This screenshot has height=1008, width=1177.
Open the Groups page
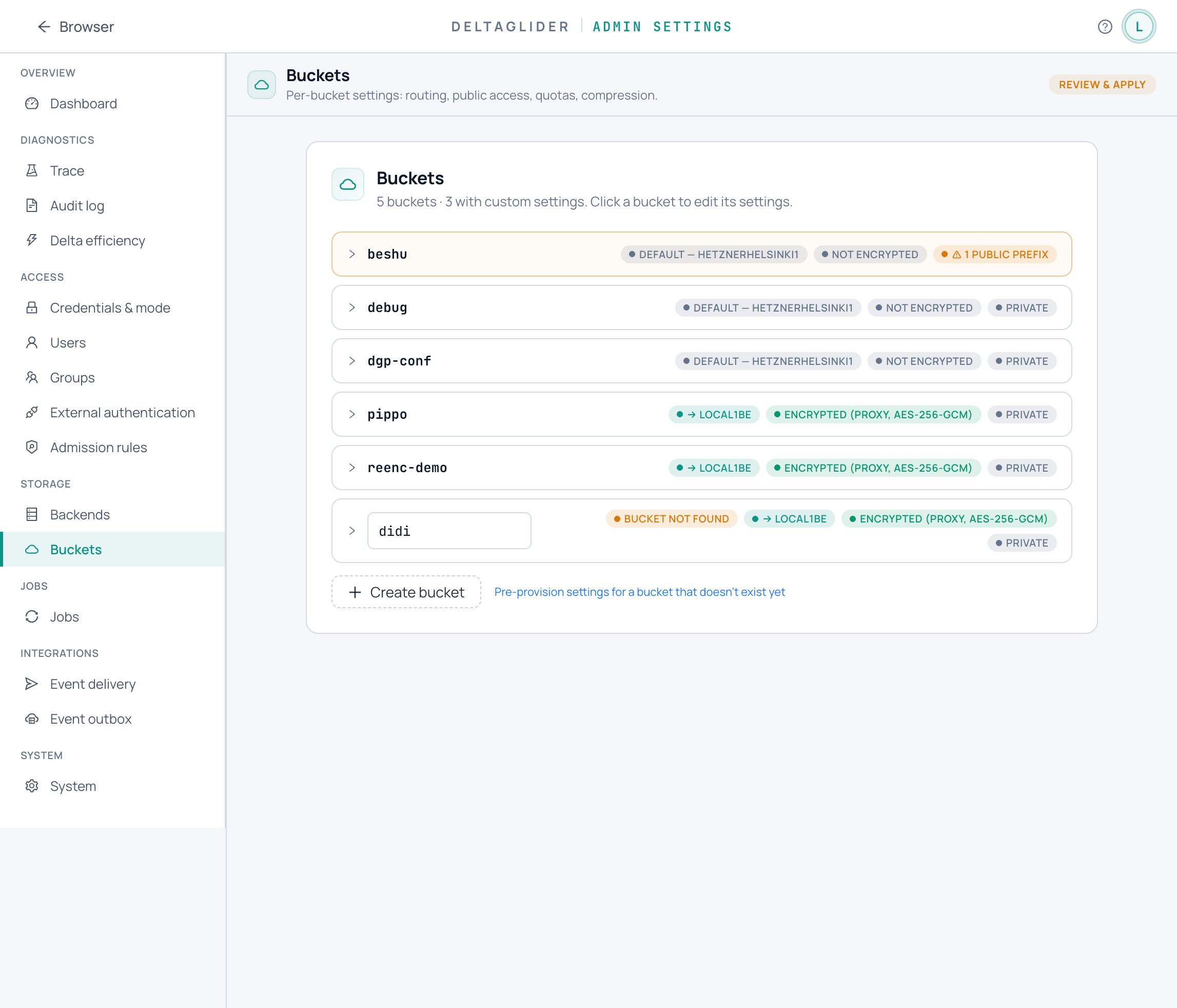point(112,377)
